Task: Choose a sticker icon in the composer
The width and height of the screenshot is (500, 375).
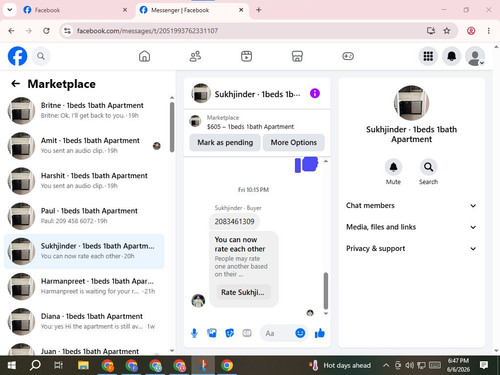Action: [x=229, y=333]
